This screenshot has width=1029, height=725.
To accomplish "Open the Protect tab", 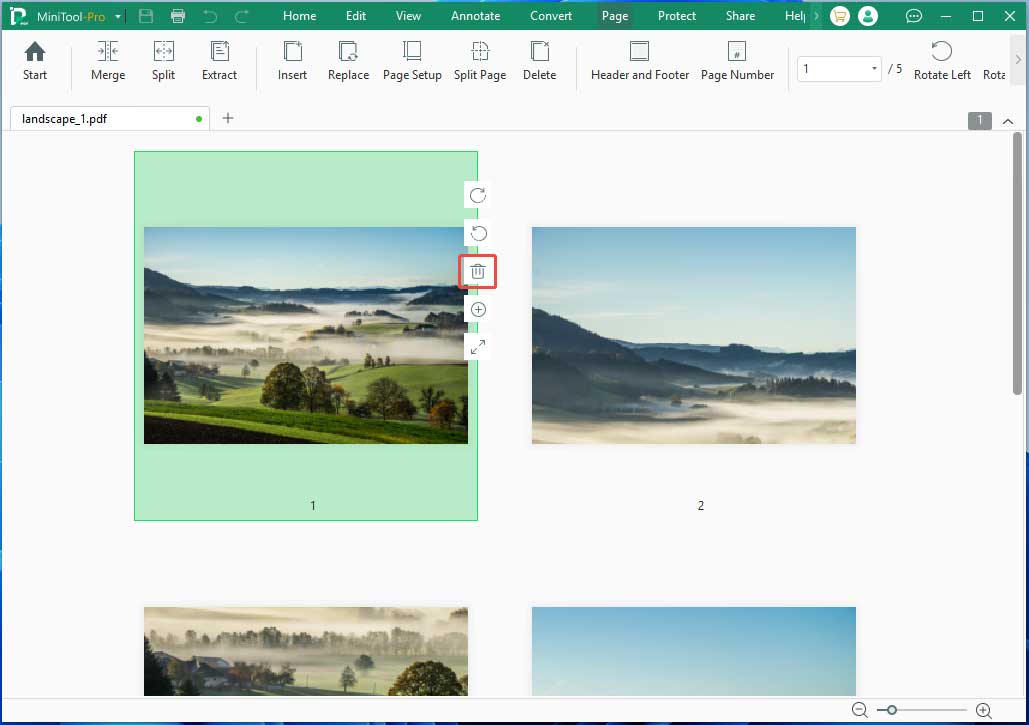I will (677, 16).
